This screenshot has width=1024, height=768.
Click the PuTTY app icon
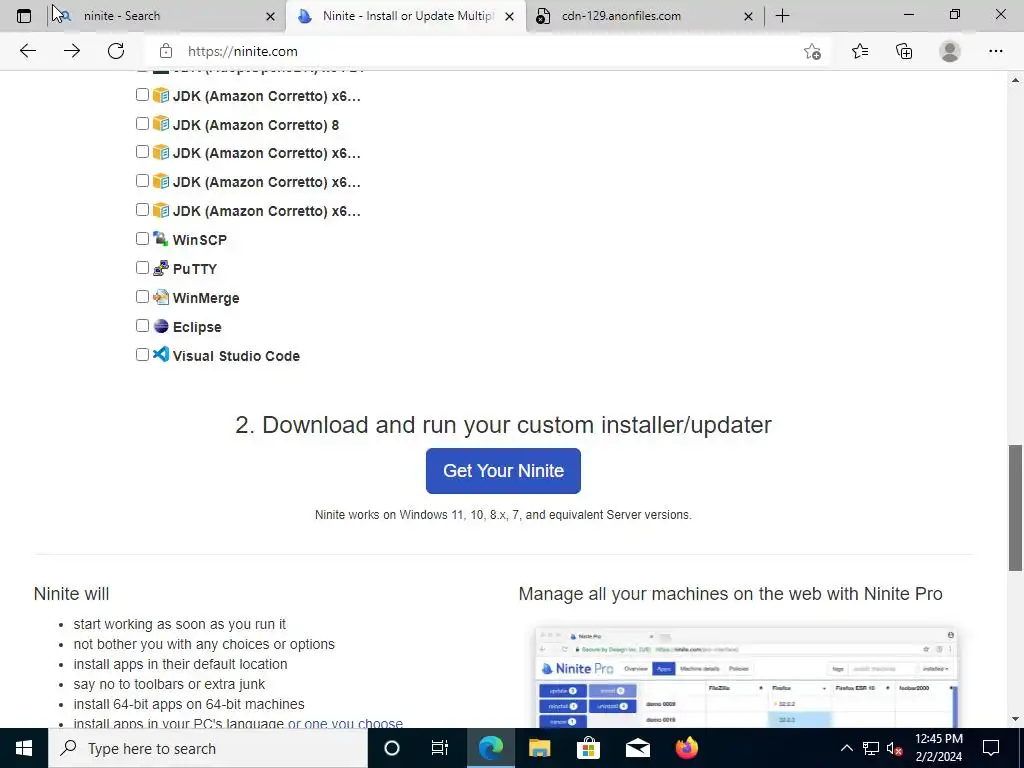click(161, 268)
